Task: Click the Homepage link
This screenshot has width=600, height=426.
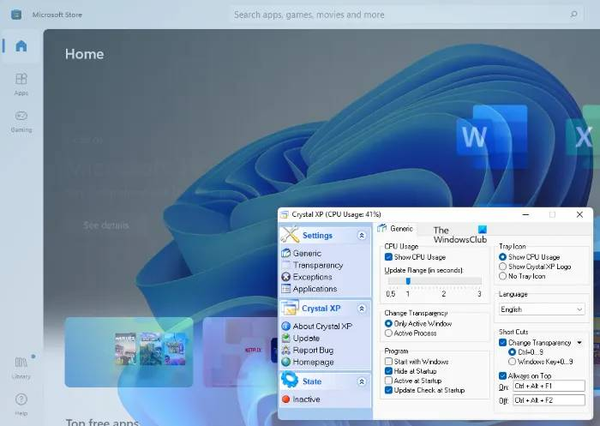Action: click(313, 362)
